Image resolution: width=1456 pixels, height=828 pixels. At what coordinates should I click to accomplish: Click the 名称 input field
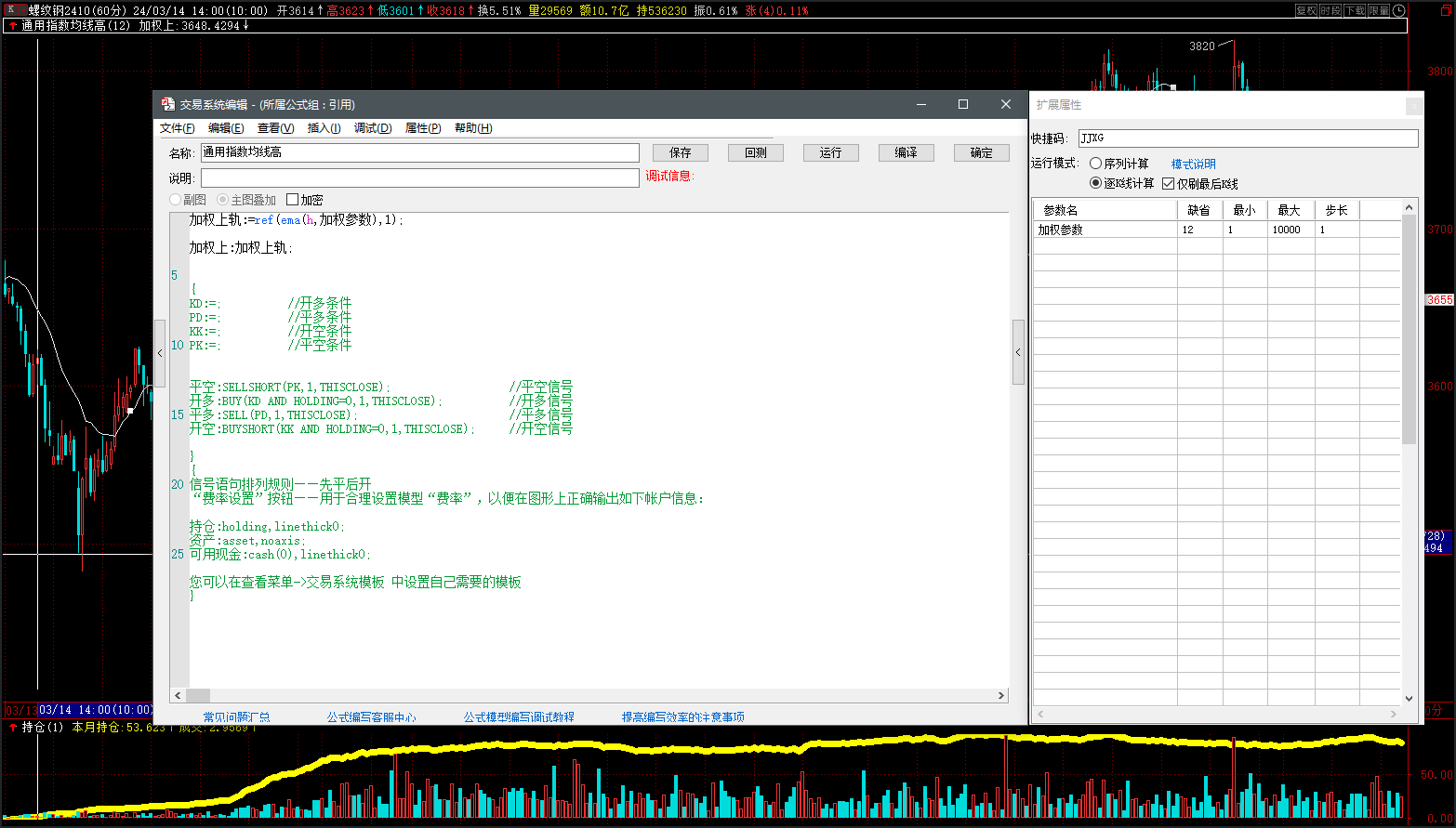420,152
